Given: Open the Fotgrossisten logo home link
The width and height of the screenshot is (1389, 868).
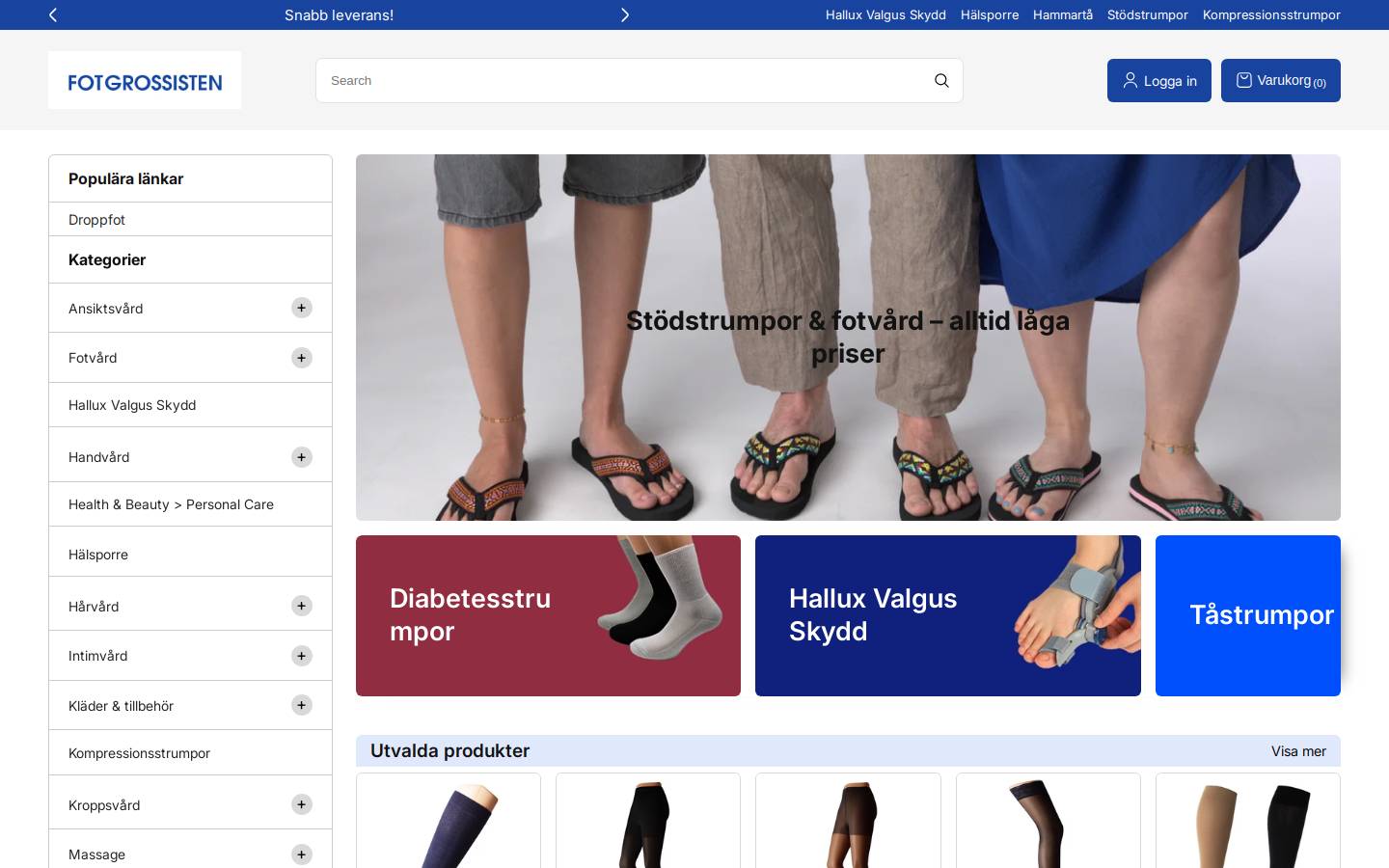Looking at the screenshot, I should [145, 80].
